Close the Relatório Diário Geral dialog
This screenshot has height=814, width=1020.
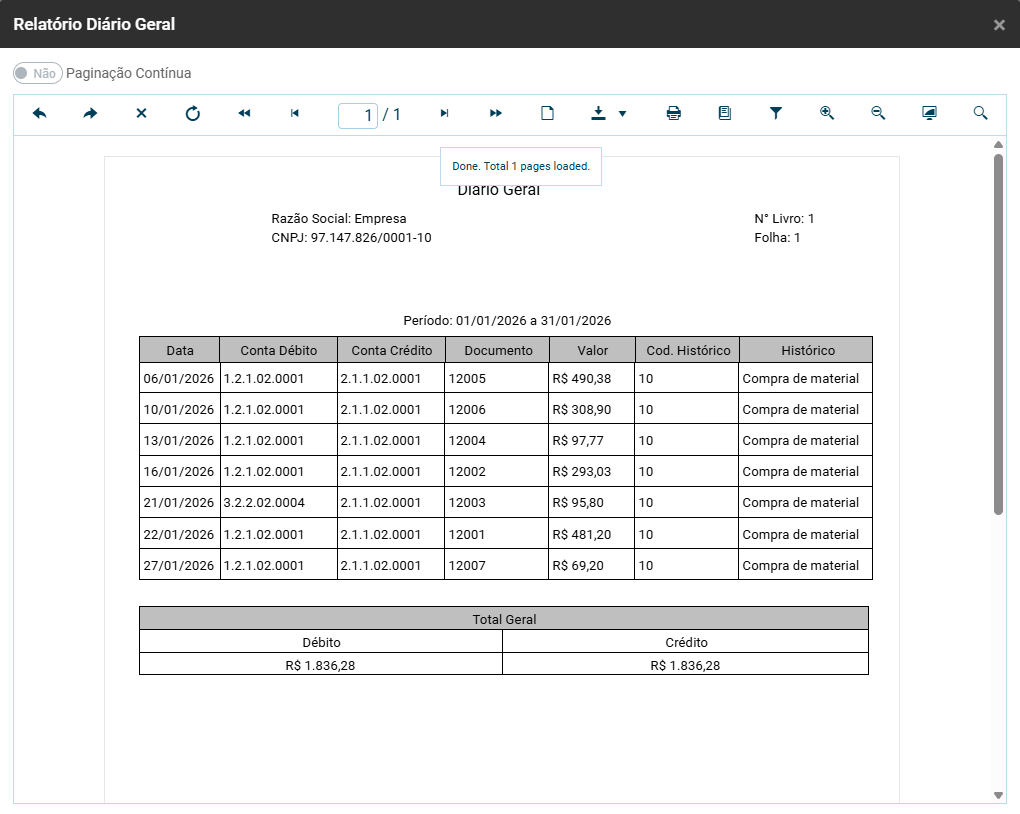click(999, 25)
